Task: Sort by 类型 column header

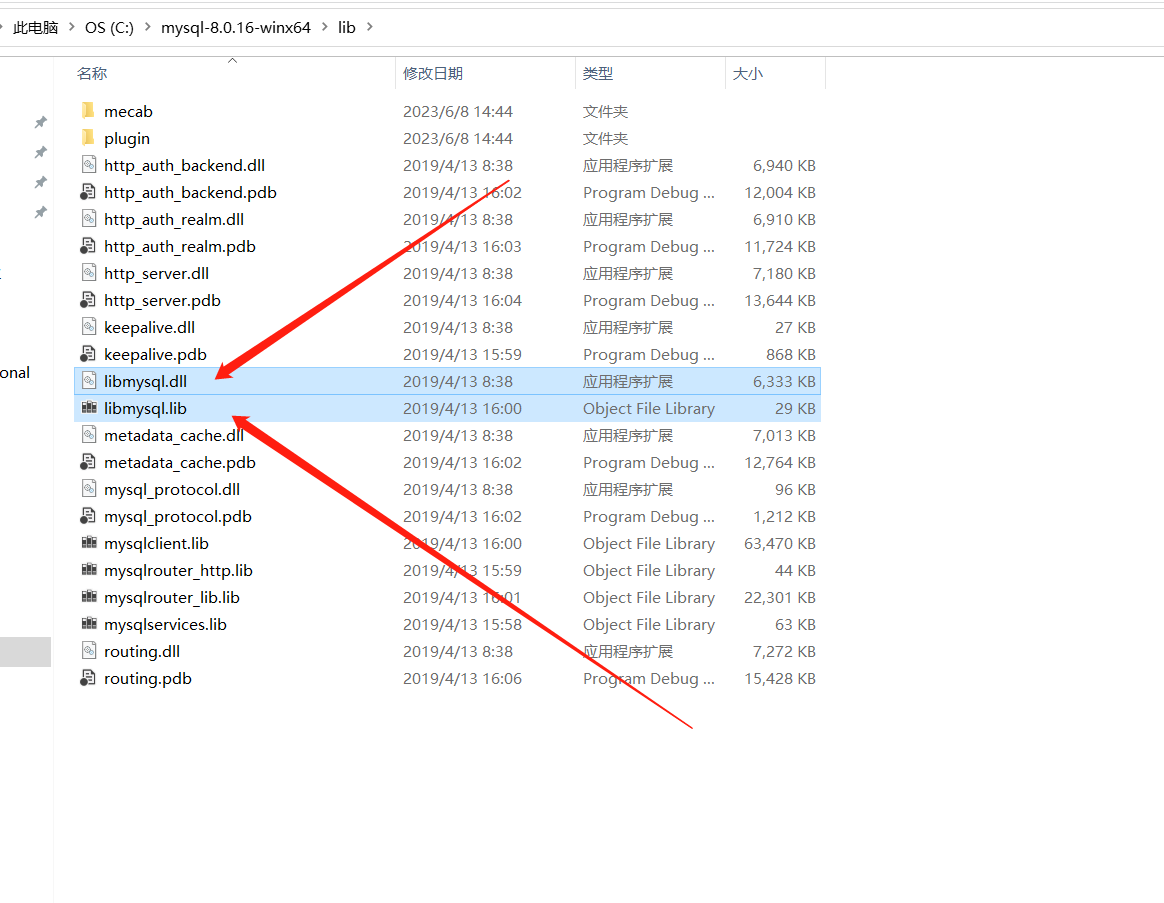Action: pos(598,74)
